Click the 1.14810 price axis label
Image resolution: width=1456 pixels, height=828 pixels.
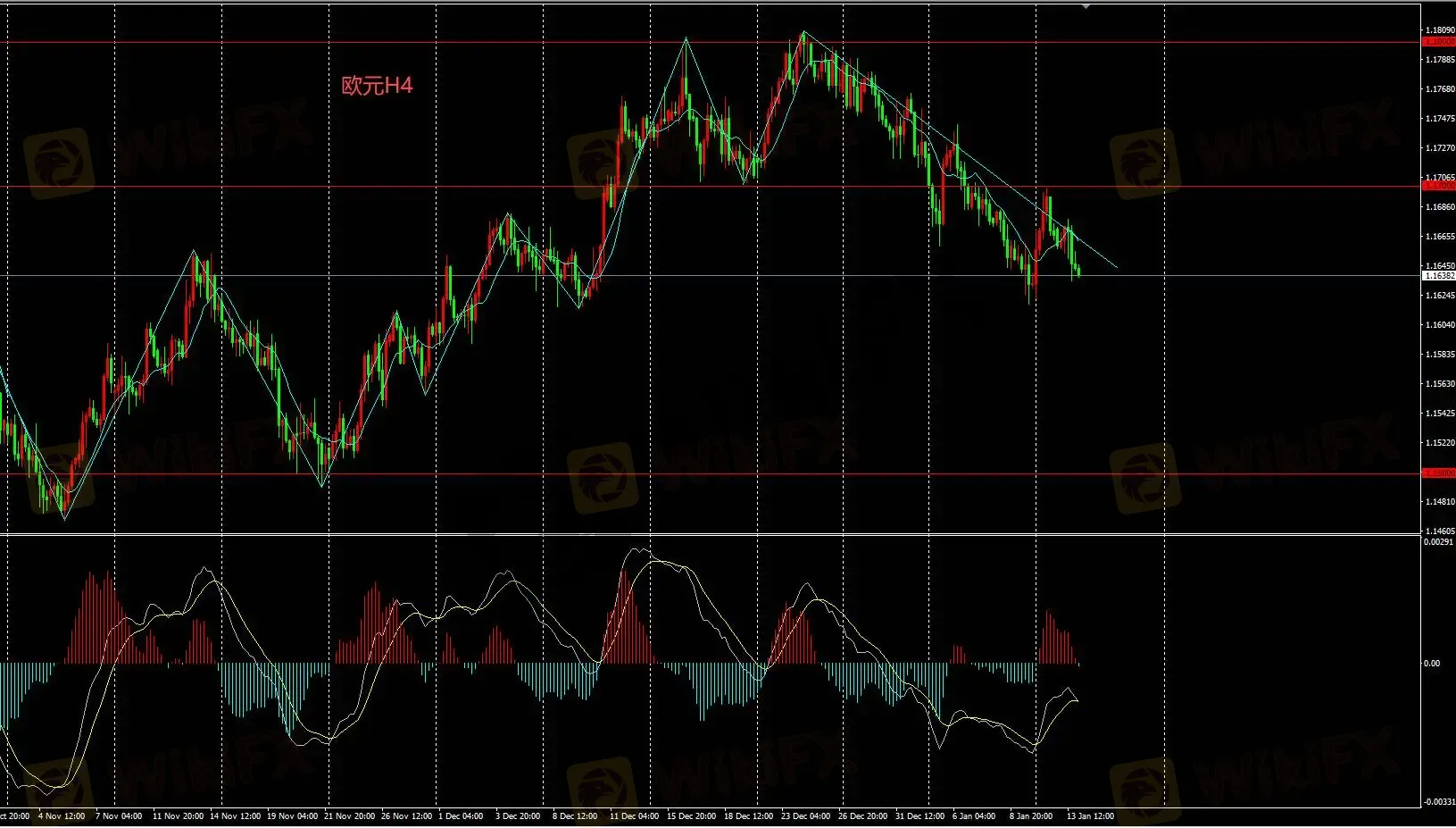pyautogui.click(x=1440, y=502)
